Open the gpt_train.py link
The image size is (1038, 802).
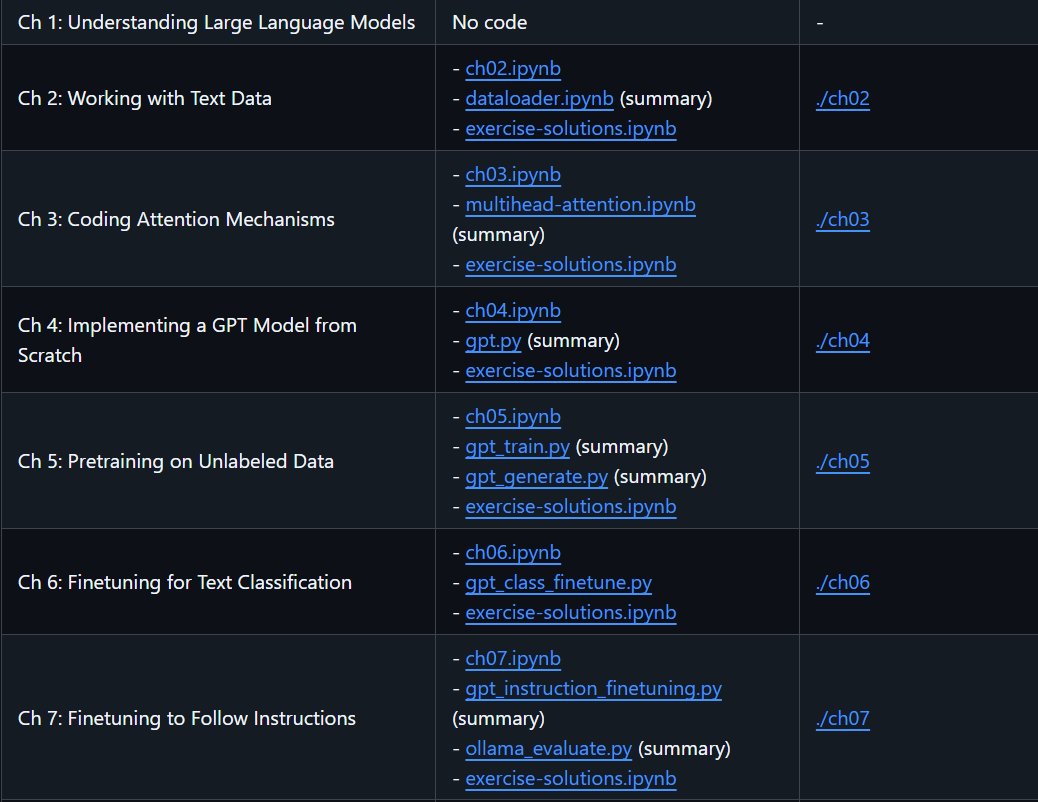click(518, 446)
